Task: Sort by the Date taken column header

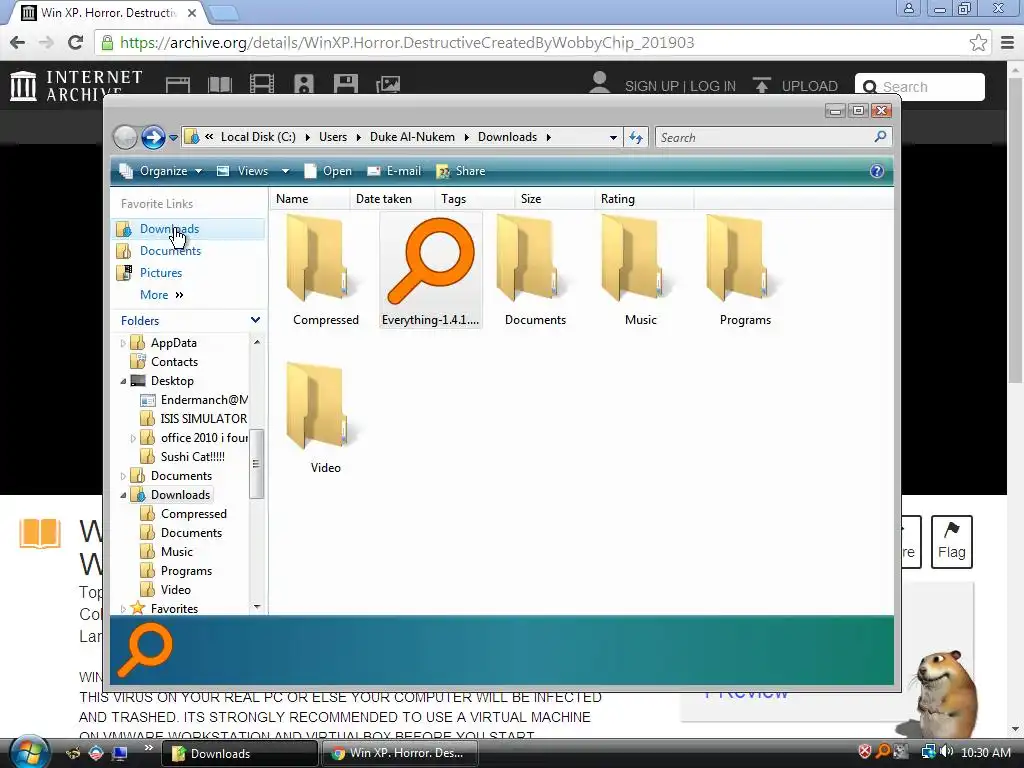Action: click(x=392, y=199)
